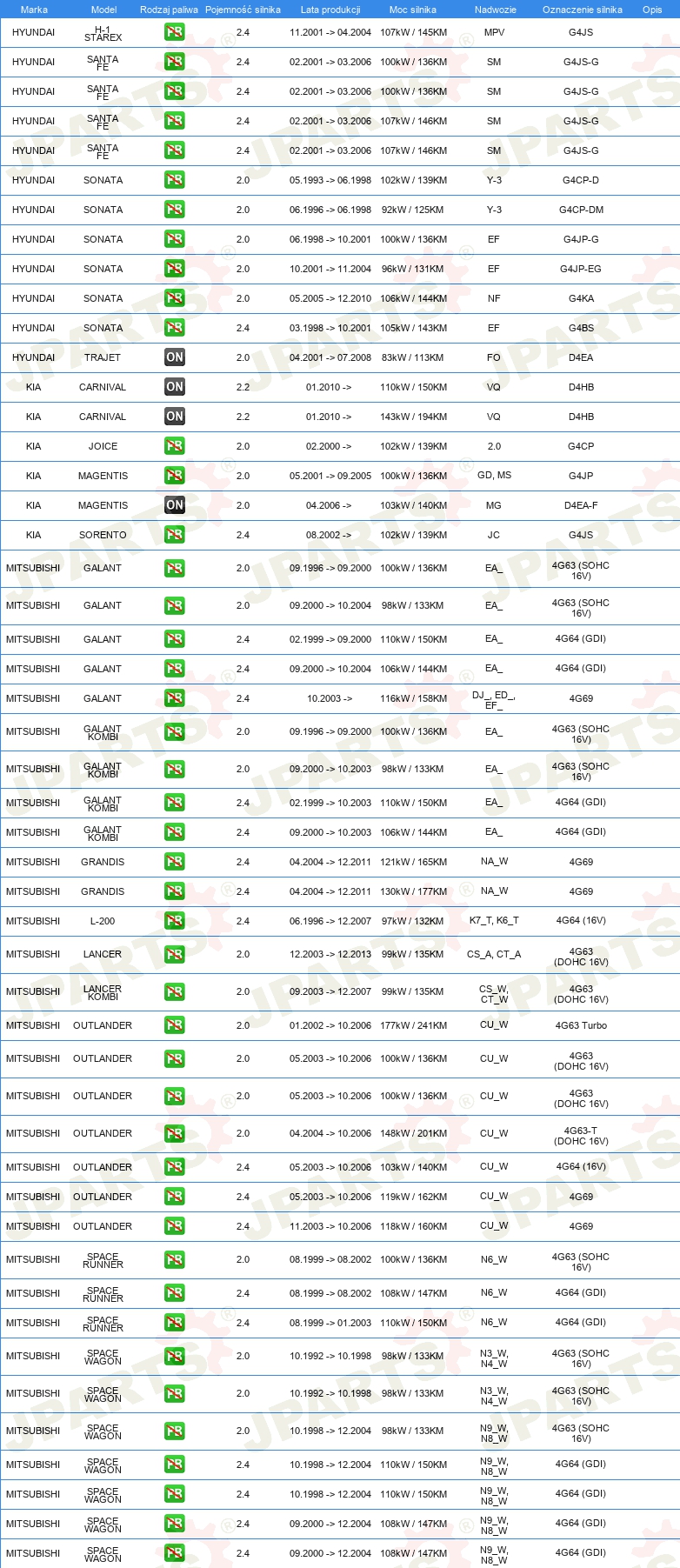Screen dimensions: 680x1568
Task: Select the GD, MS body code cell
Action: [x=494, y=476]
